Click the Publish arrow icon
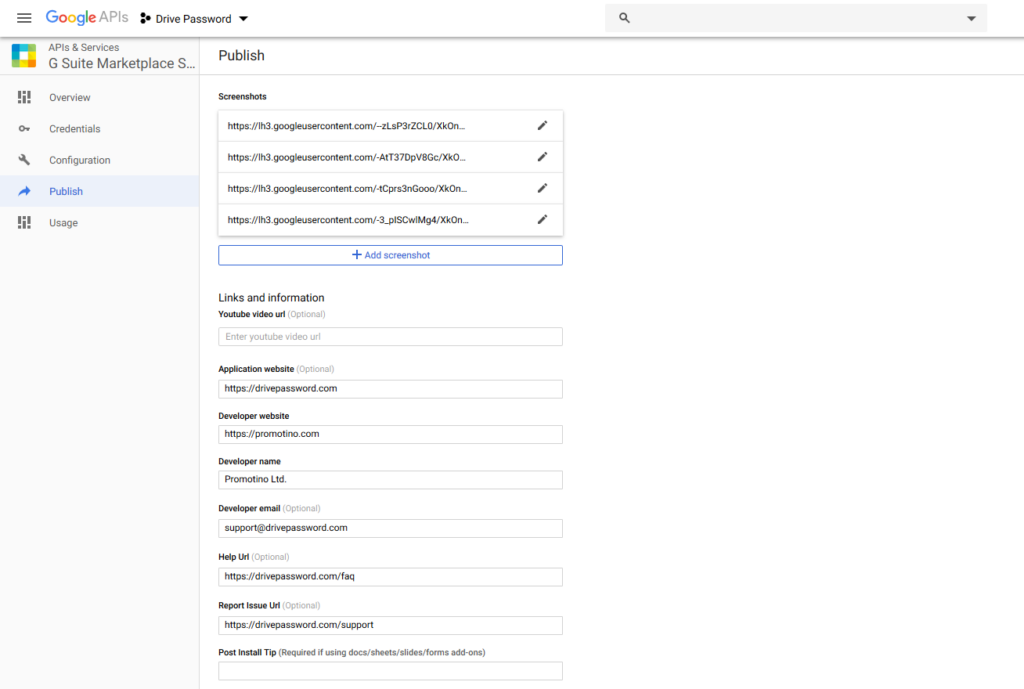This screenshot has height=689, width=1024. tap(24, 191)
